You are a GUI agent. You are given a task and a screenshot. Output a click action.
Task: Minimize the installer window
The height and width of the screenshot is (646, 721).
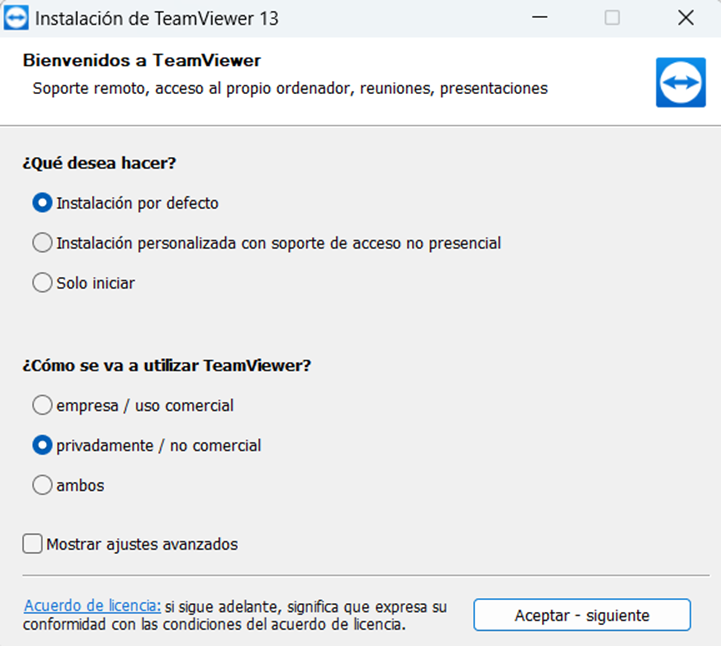tap(540, 18)
